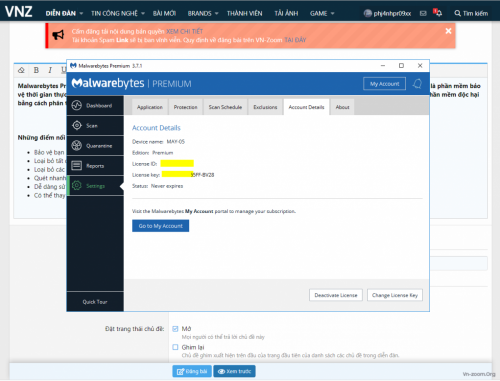Switch to the Protection tab
This screenshot has height=381, width=500.
tap(186, 107)
